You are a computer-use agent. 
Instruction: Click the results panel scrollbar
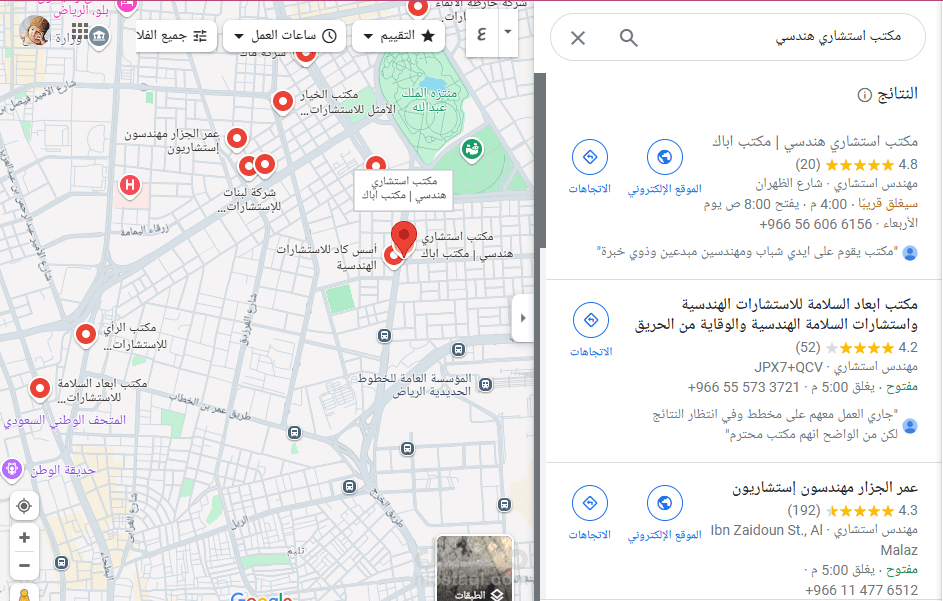[x=540, y=161]
